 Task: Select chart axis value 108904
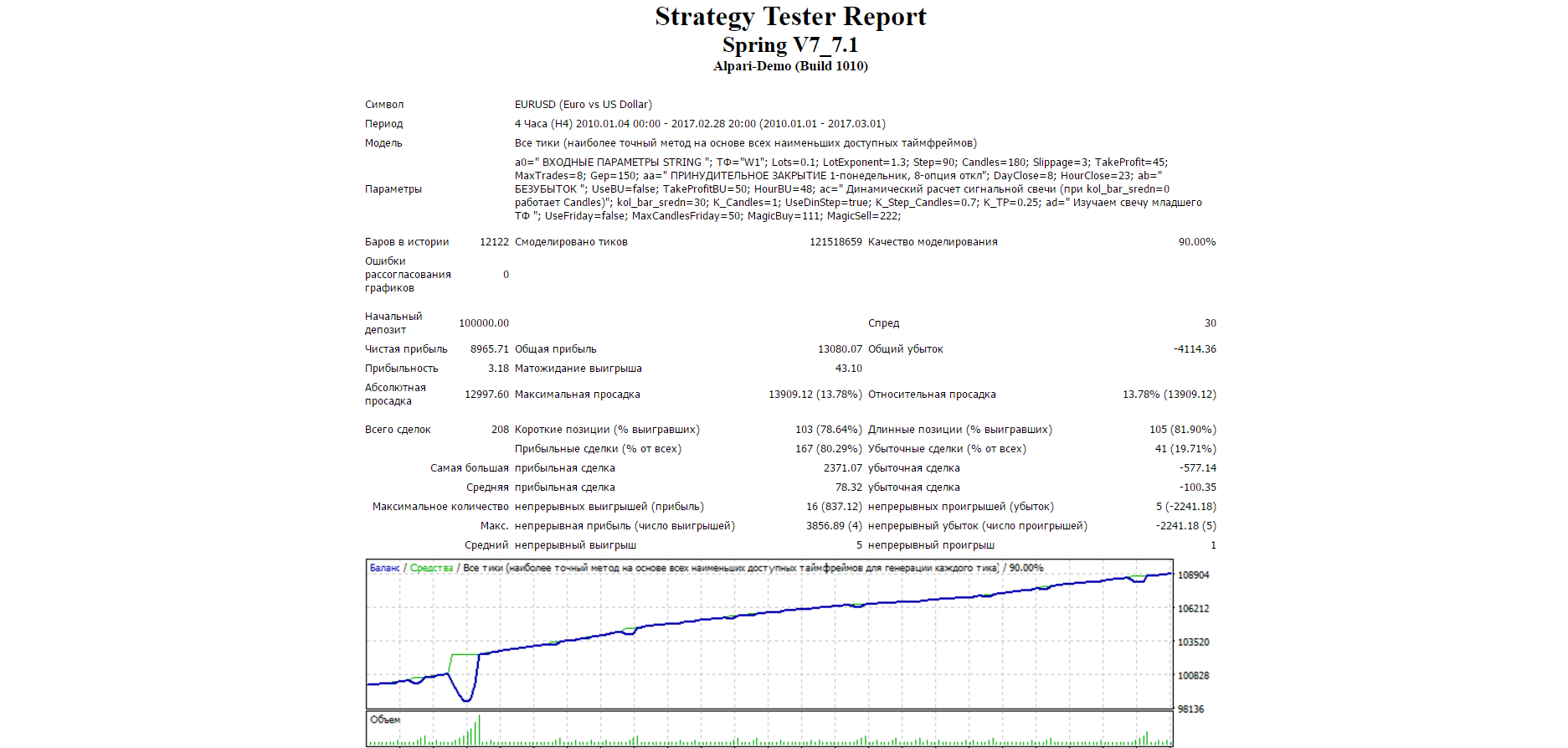tap(1193, 575)
